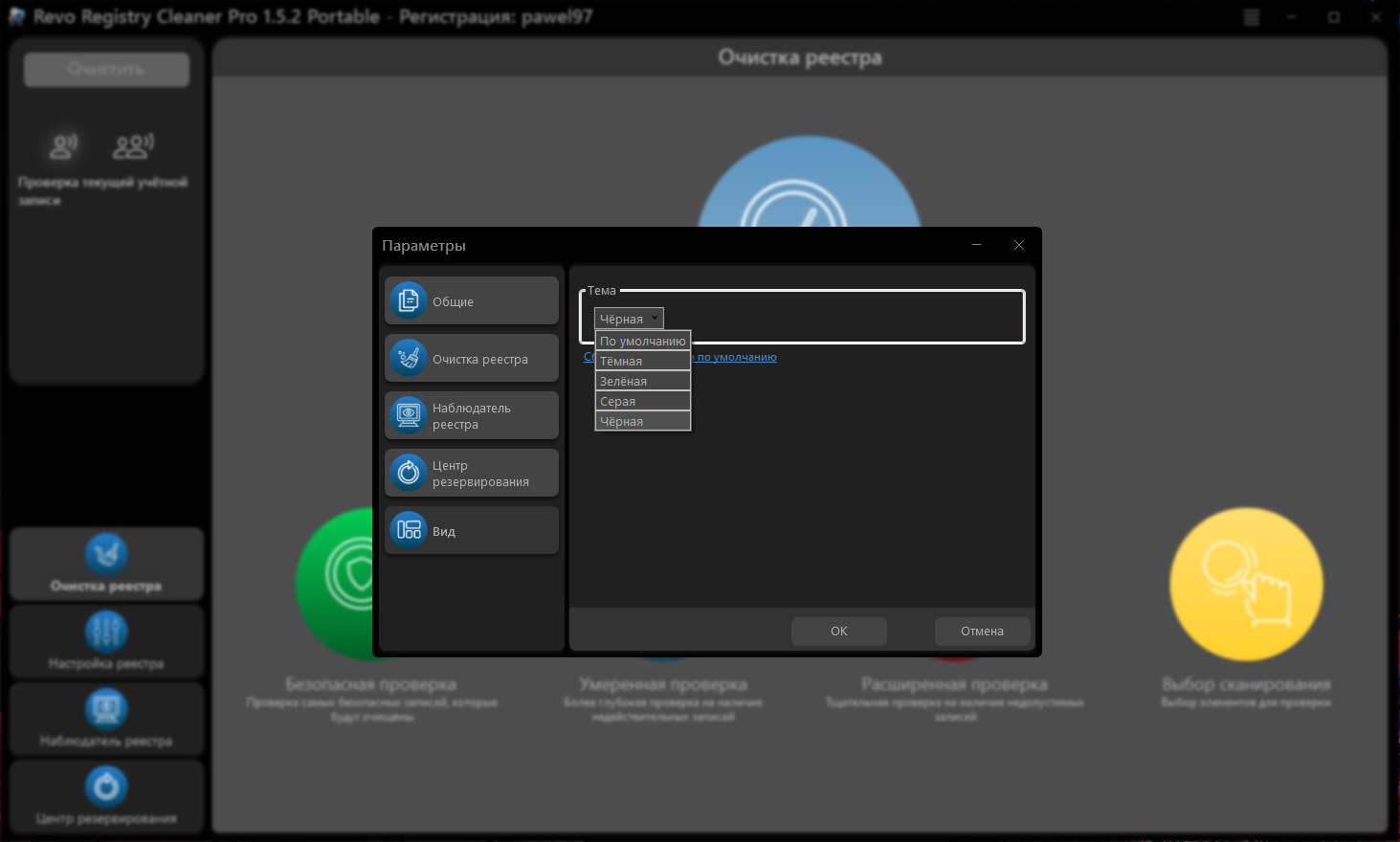The width and height of the screenshot is (1400, 842).
Task: Open Центр резервирования in main sidebar
Action: (106, 797)
